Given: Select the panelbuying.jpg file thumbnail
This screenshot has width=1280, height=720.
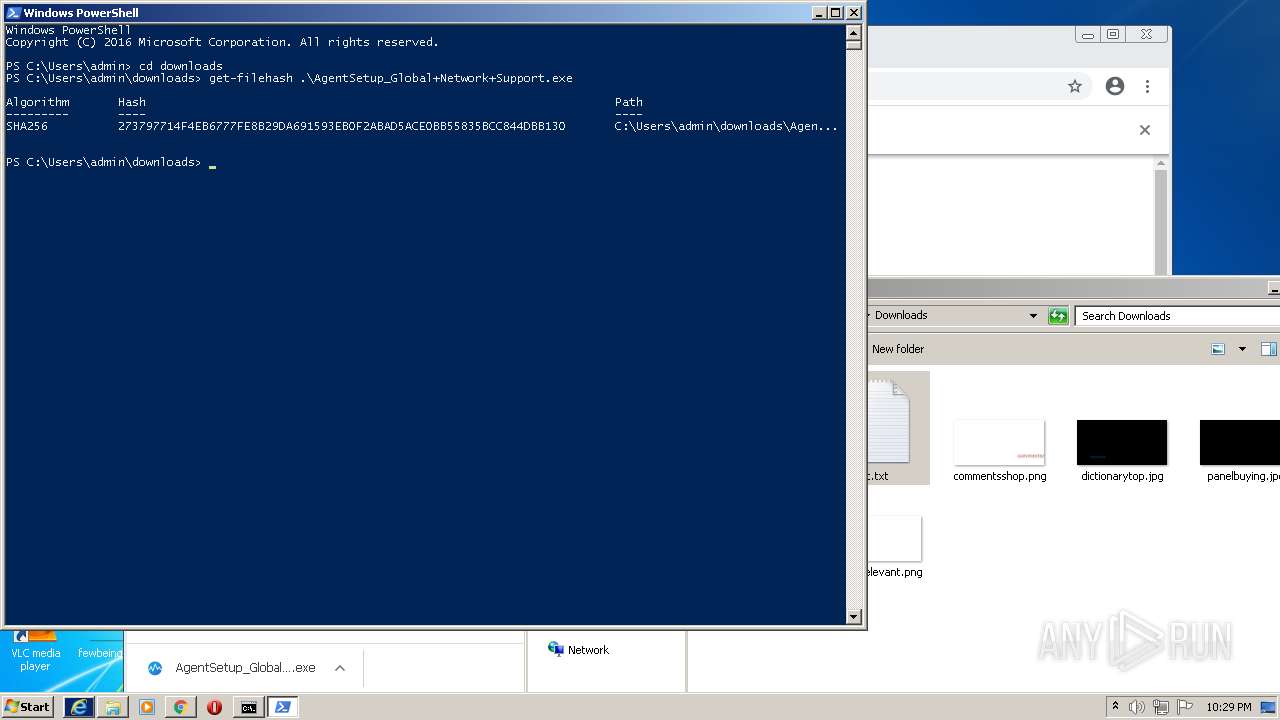Looking at the screenshot, I should click(1240, 442).
